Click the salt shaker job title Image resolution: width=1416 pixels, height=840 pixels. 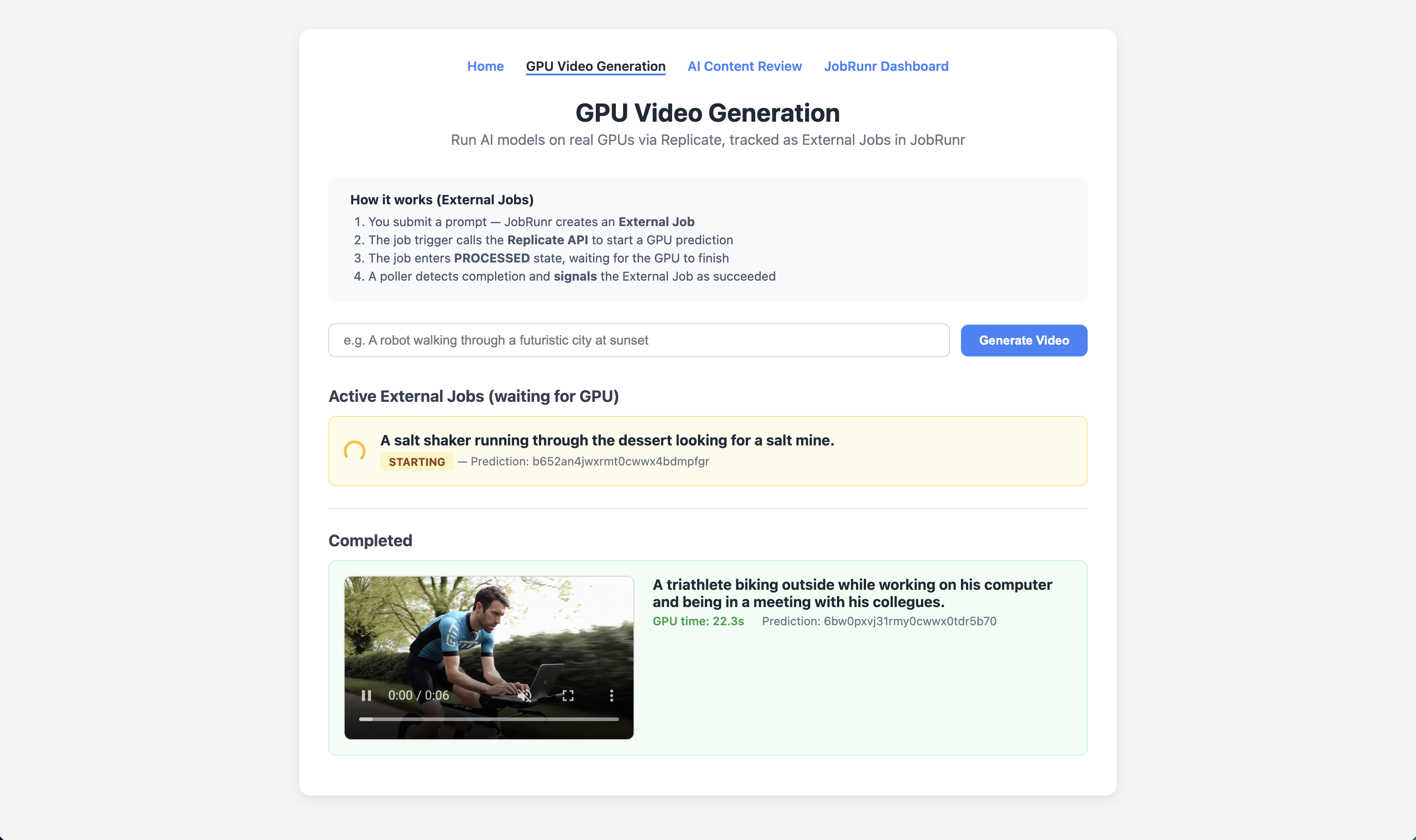click(607, 440)
